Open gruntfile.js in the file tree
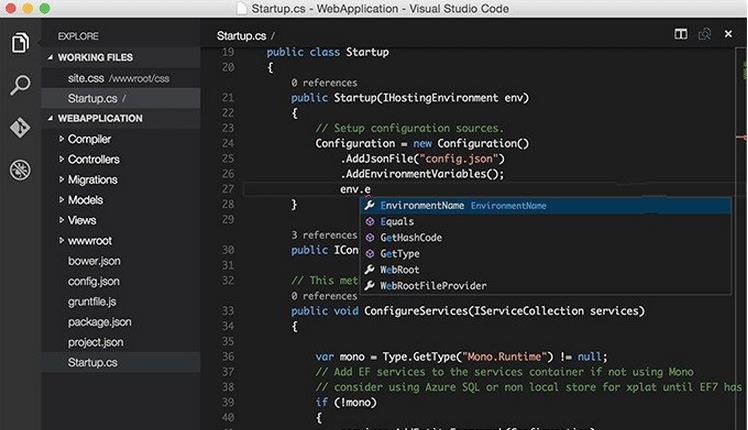Image resolution: width=748 pixels, height=430 pixels. (x=121, y=302)
